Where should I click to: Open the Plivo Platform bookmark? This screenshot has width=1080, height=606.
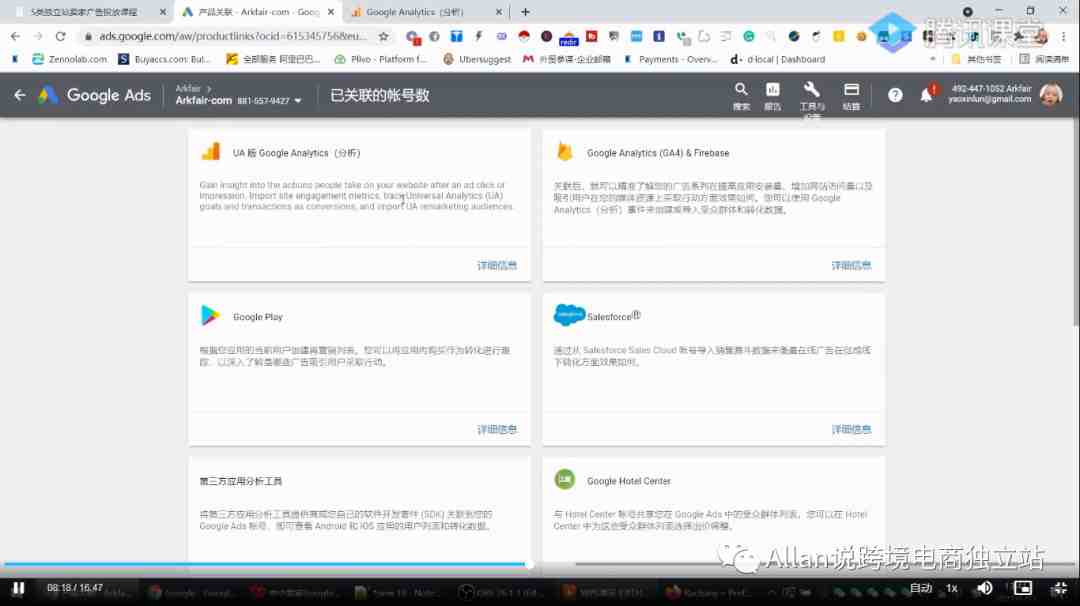[x=381, y=59]
